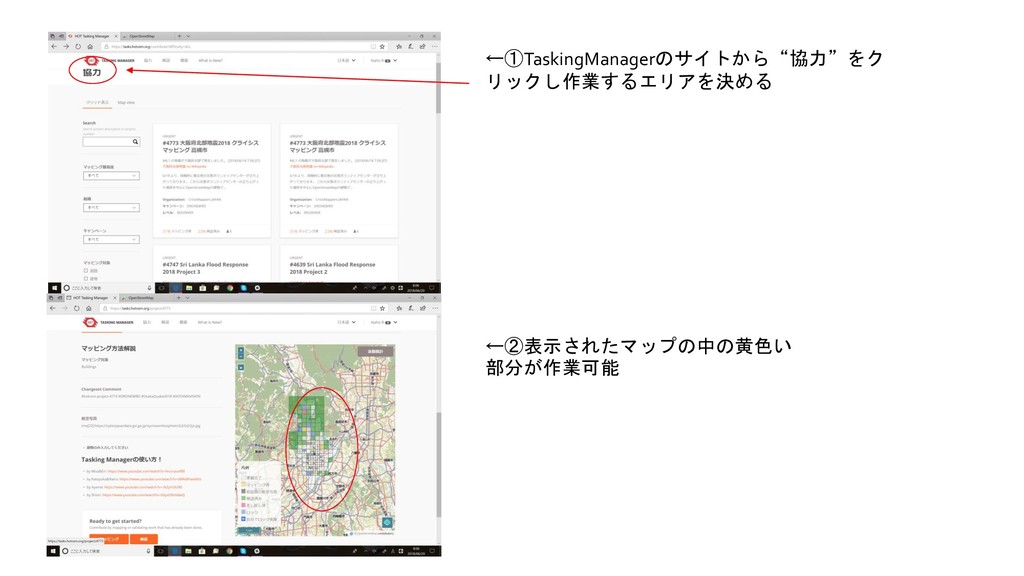
Task: Click the orange マッピング button under Ready to get started?
Action: tap(109, 539)
